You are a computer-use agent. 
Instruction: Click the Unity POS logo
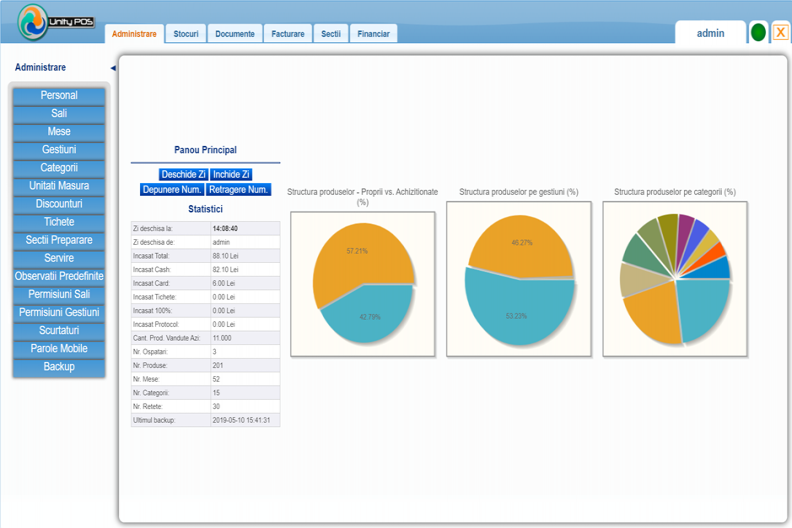56,22
